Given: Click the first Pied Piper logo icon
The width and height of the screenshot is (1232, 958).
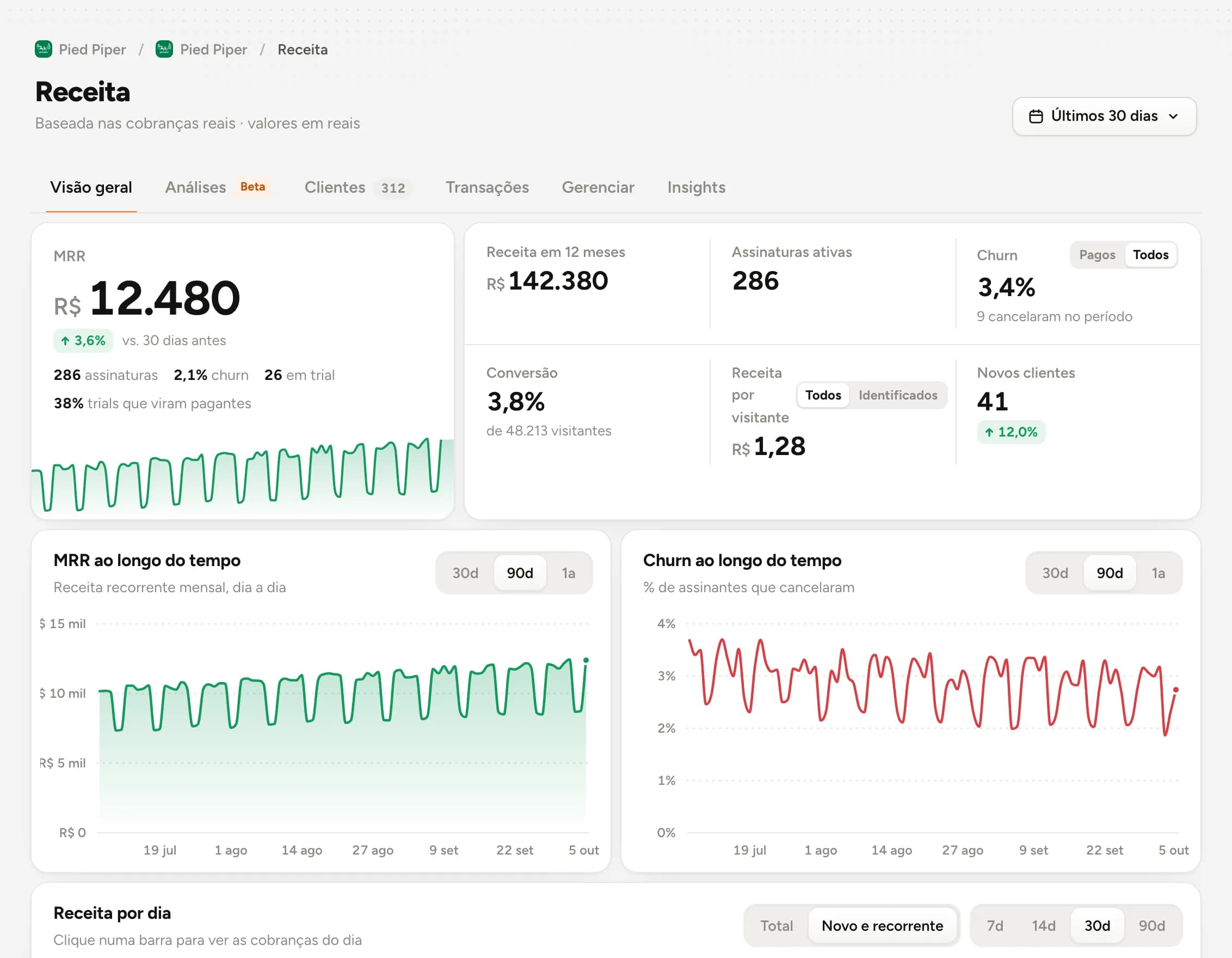Looking at the screenshot, I should 44,50.
